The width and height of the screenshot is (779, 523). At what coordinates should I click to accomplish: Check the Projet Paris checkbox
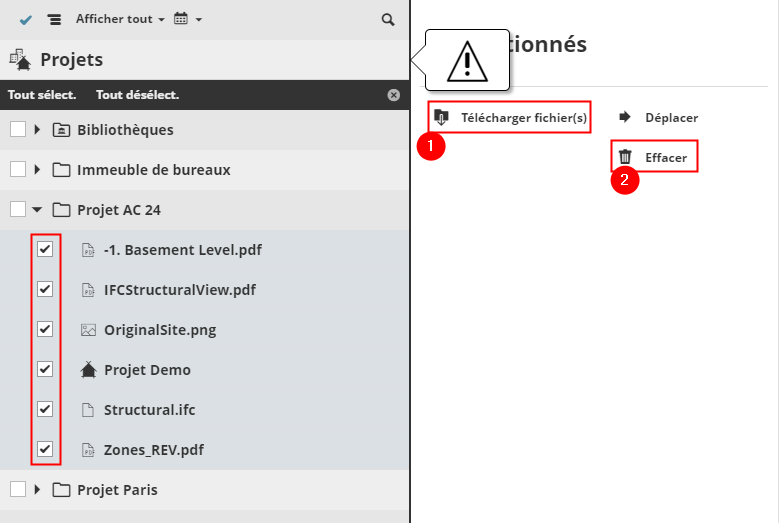click(x=17, y=489)
